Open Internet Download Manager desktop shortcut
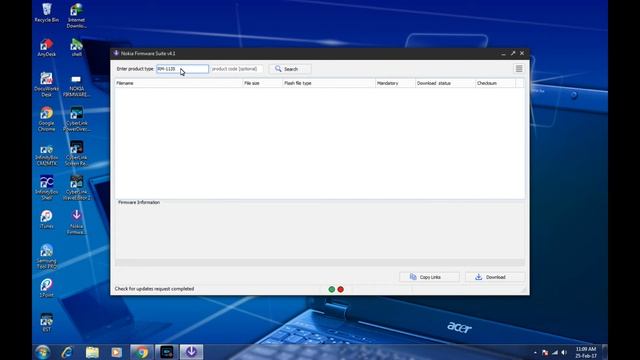The height and width of the screenshot is (360, 640). tap(76, 16)
